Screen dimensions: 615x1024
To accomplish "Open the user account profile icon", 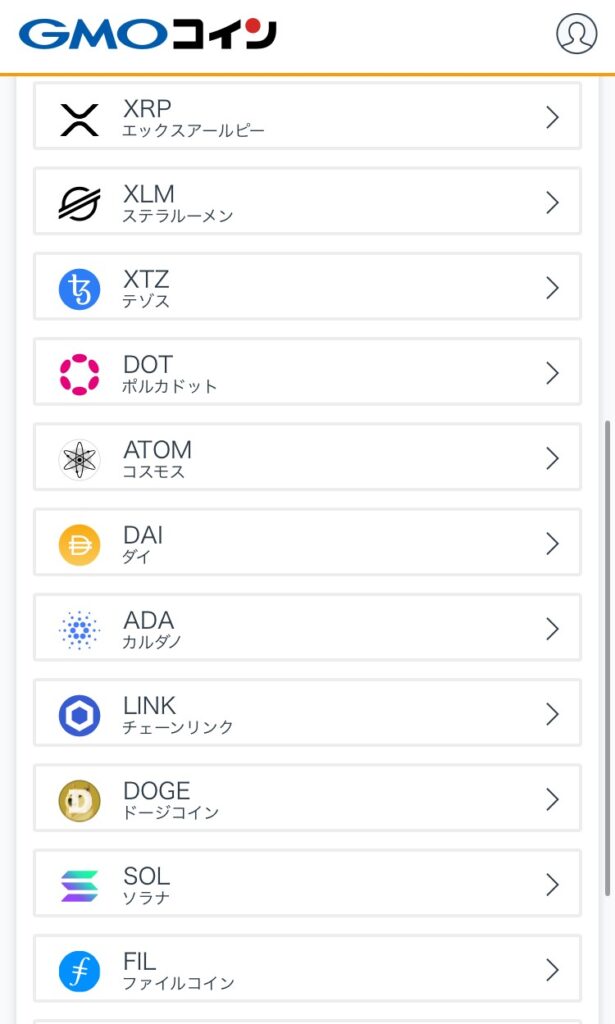I will coord(576,34).
